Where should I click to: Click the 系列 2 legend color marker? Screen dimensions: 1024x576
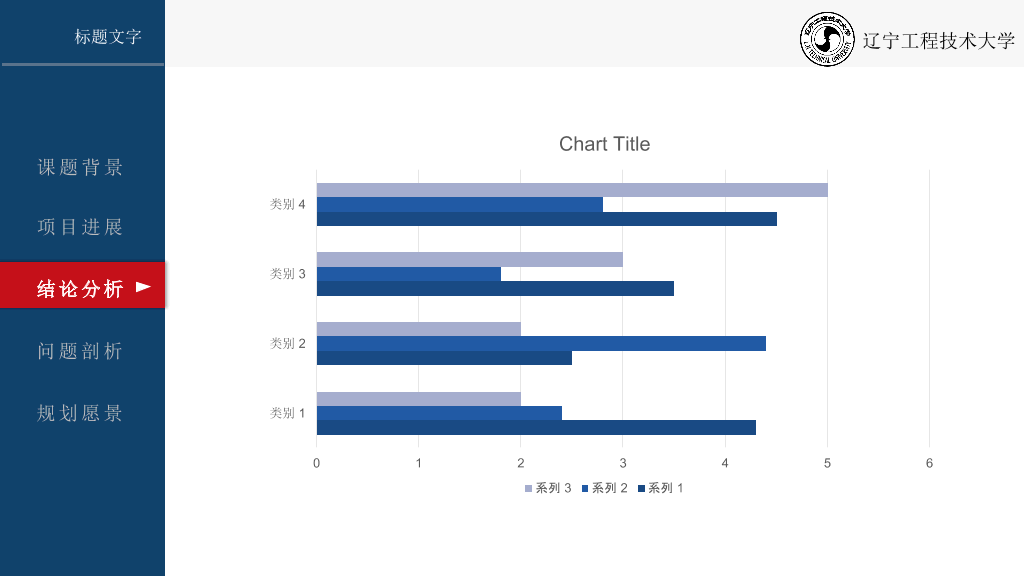585,488
